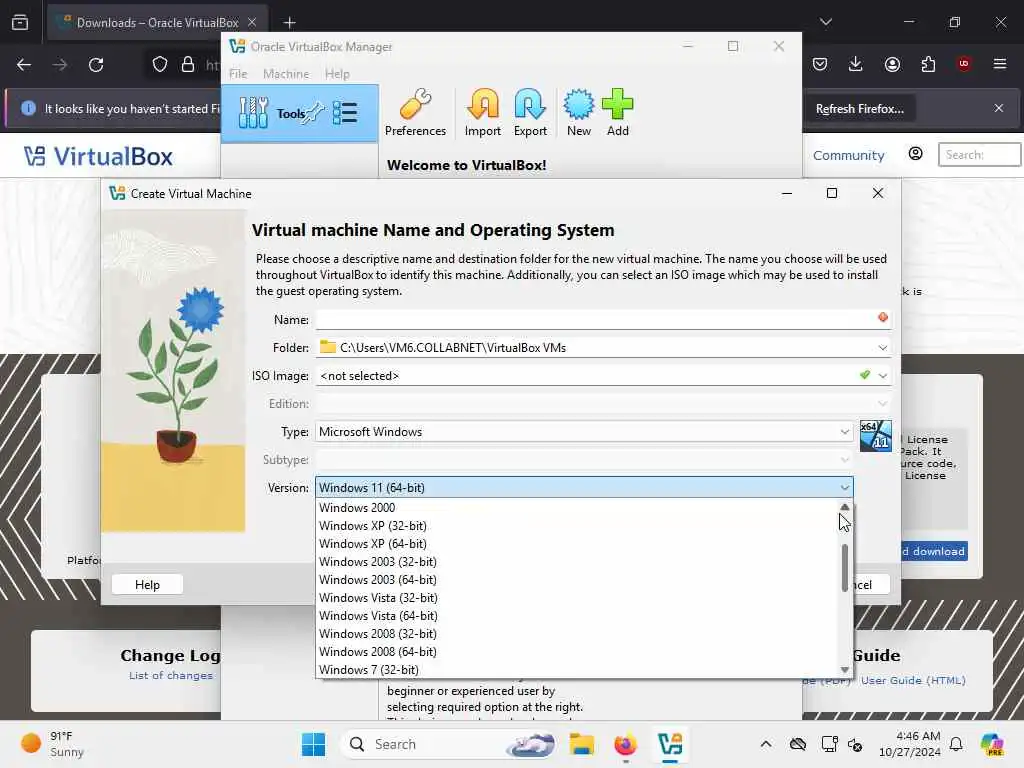Click the Firefox taskbar icon
Screen dimensions: 1024x768
click(625, 744)
